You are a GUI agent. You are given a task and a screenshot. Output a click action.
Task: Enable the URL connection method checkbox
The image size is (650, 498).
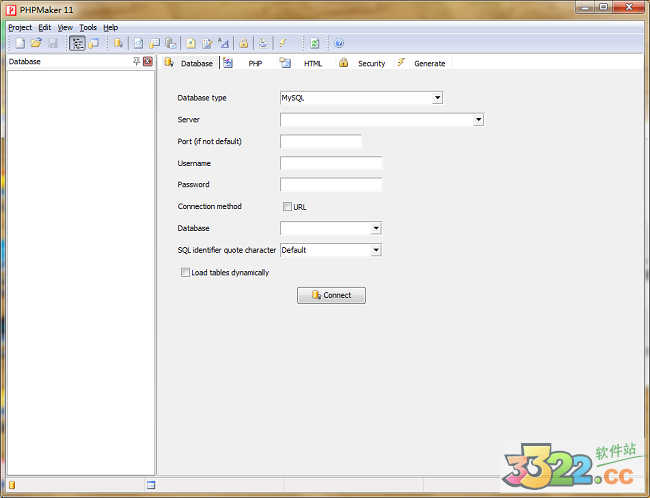click(x=287, y=206)
